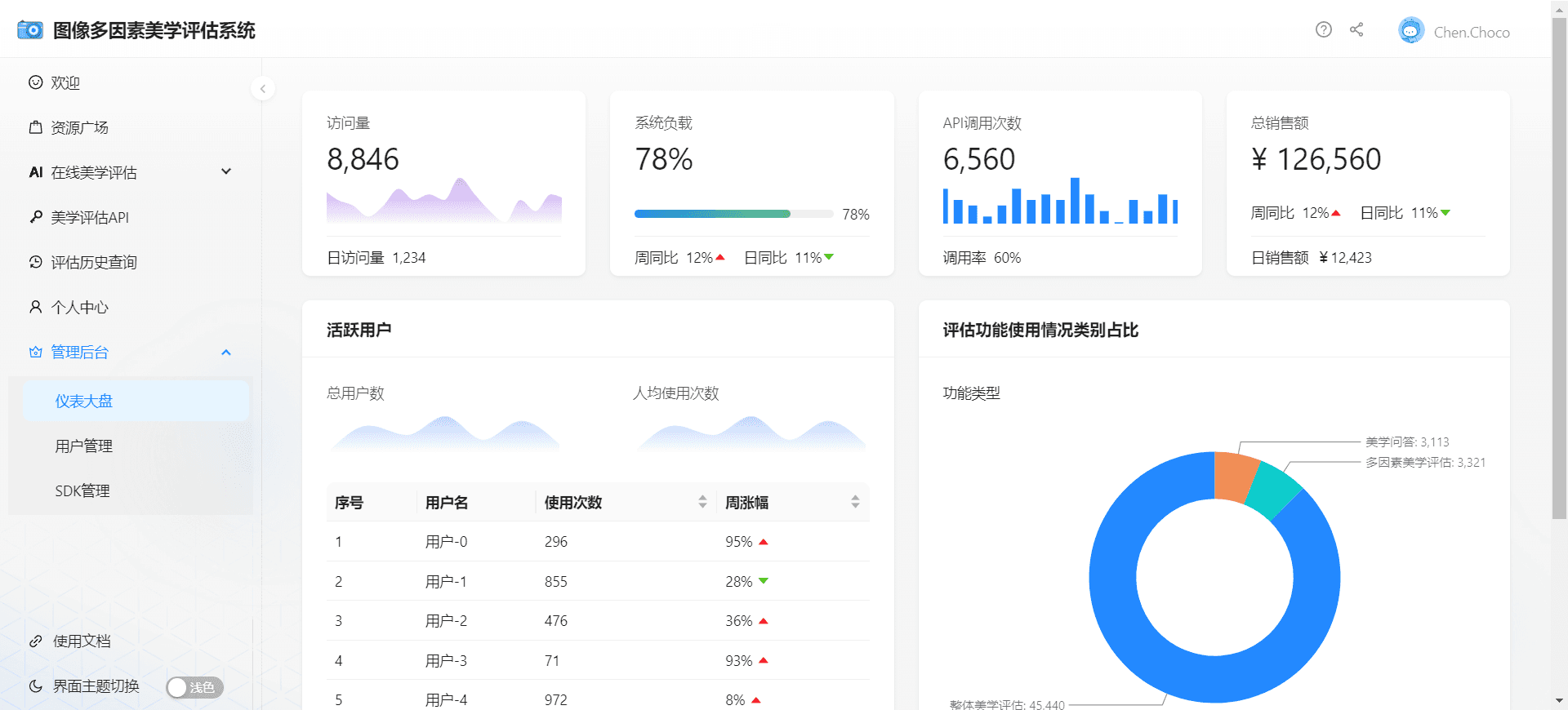The width and height of the screenshot is (1568, 710).
Task: Collapse sidebar with the arrow handle
Action: [263, 89]
